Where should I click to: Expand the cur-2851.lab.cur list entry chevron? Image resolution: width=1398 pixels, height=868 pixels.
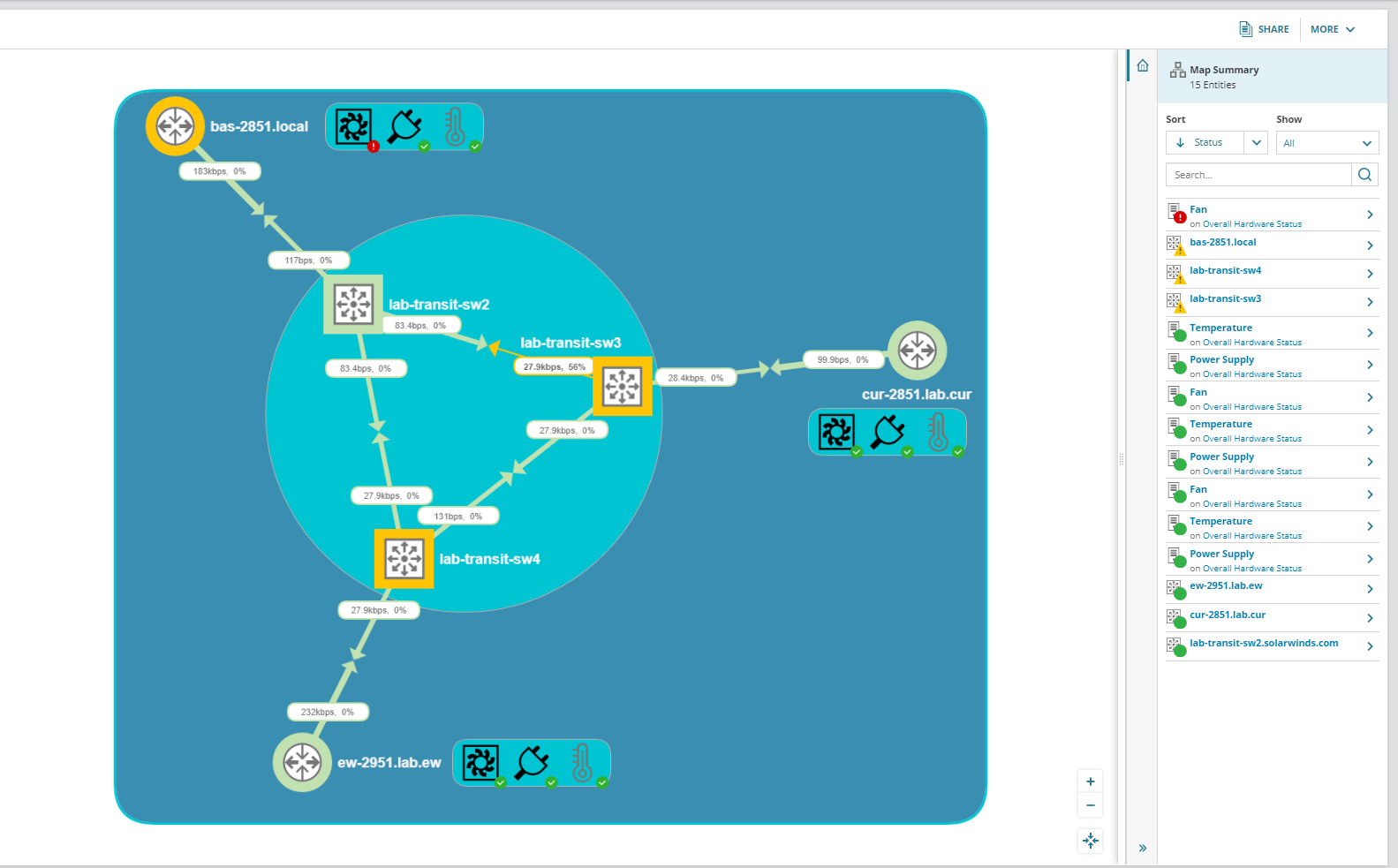click(x=1370, y=618)
